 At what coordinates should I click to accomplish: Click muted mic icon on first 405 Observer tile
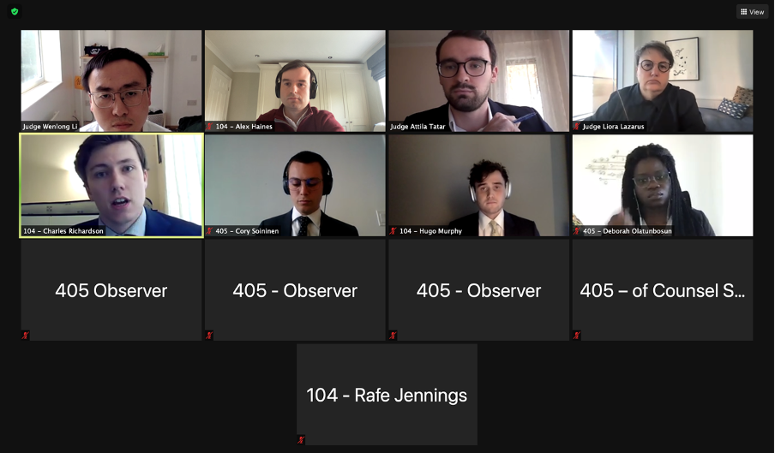pyautogui.click(x=25, y=335)
